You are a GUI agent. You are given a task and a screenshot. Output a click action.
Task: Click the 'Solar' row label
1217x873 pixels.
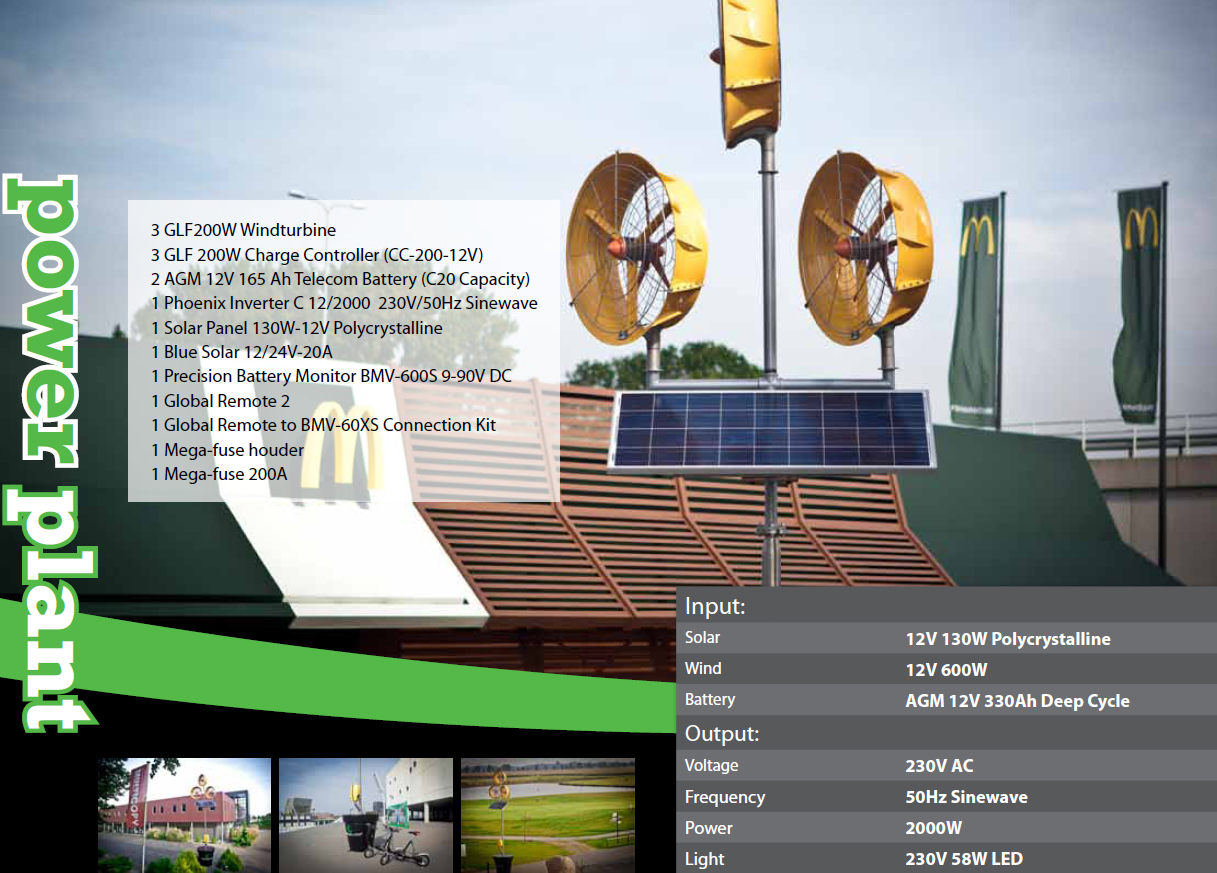click(x=702, y=638)
